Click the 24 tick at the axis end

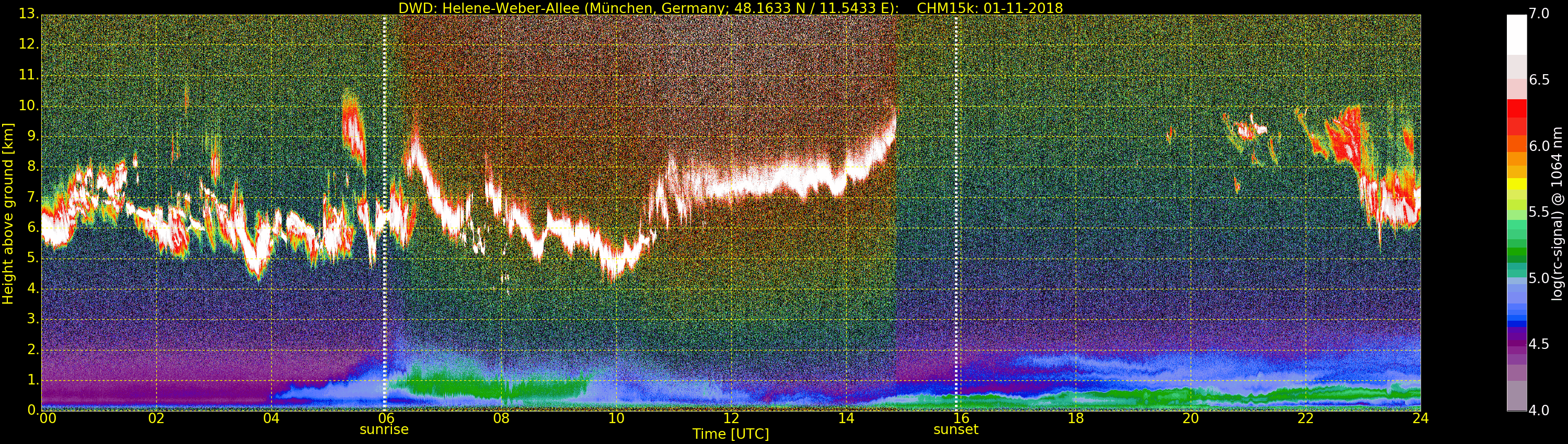point(1420,418)
